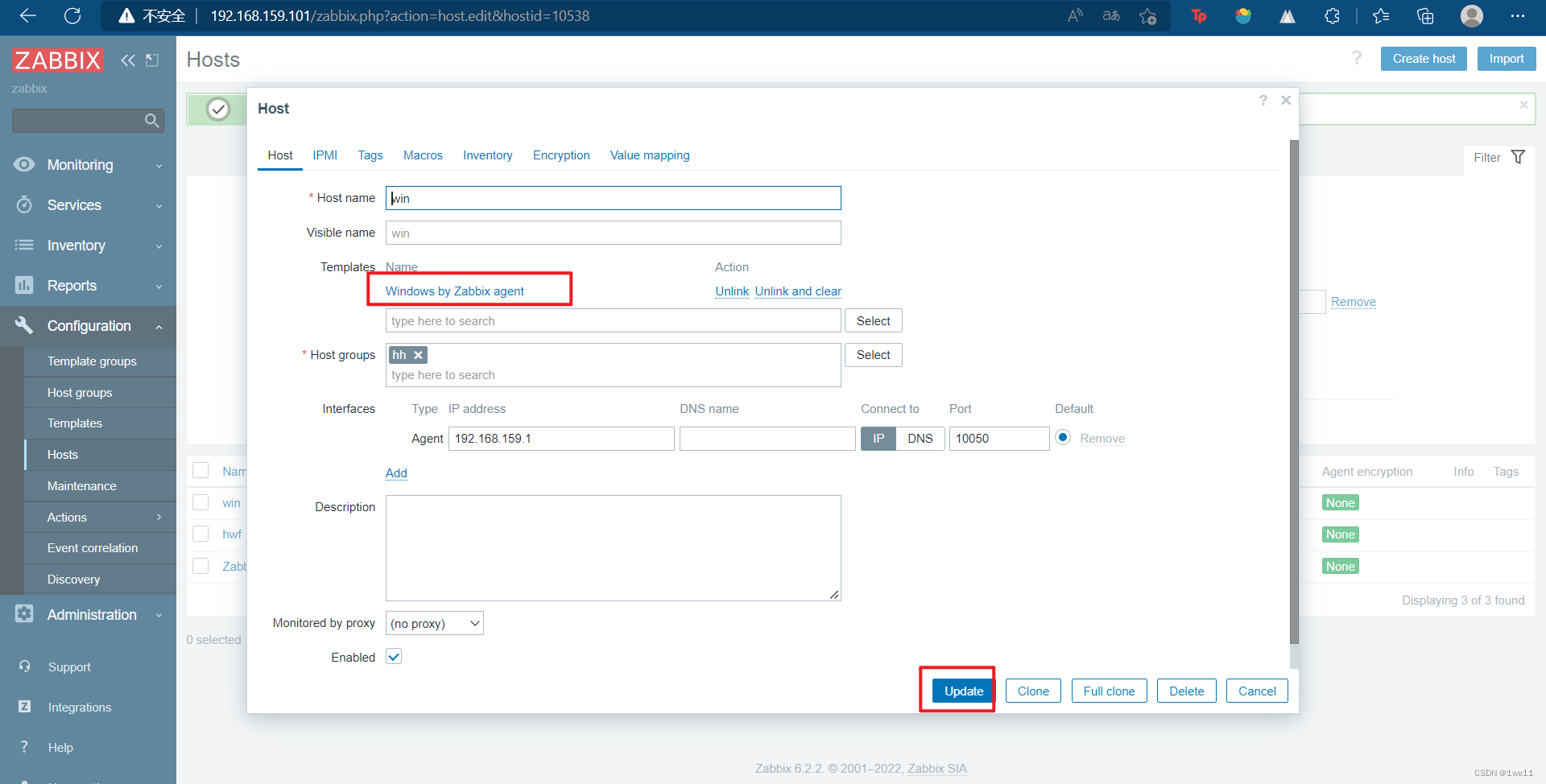The image size is (1546, 784).
Task: Switch to the Inventory dialog tab
Action: (x=487, y=155)
